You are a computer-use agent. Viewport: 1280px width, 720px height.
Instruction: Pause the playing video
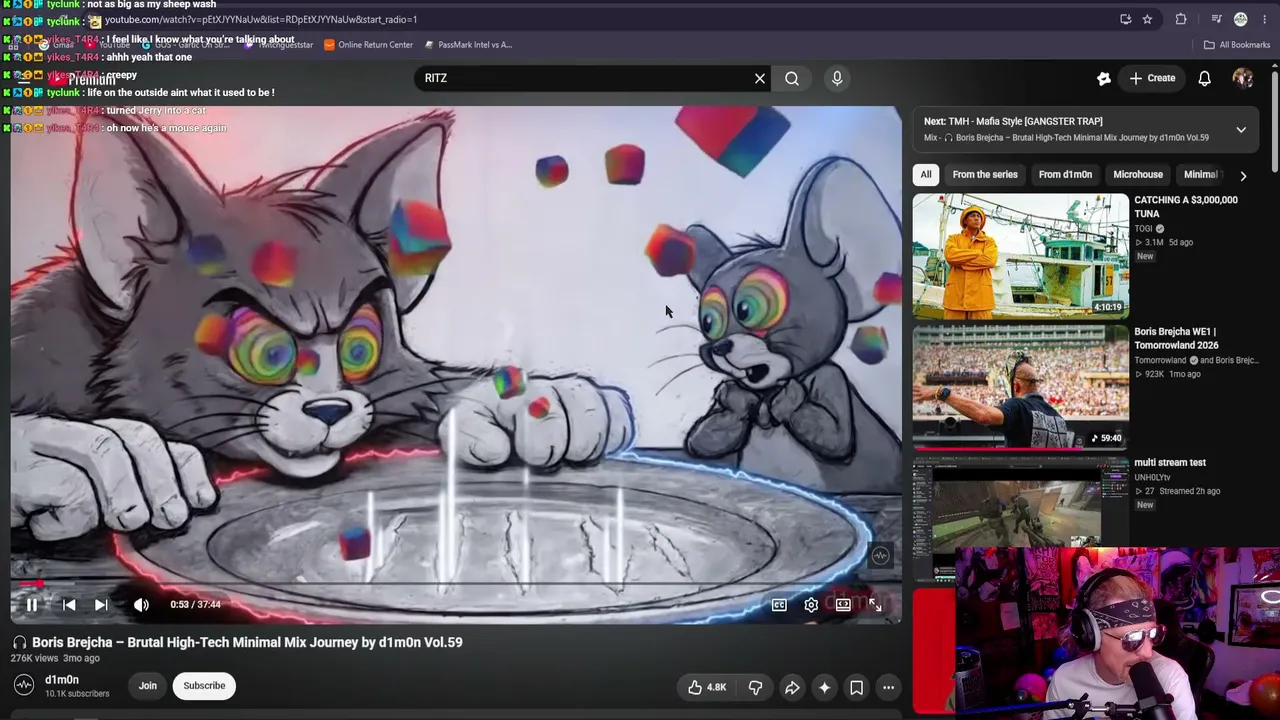tap(32, 604)
